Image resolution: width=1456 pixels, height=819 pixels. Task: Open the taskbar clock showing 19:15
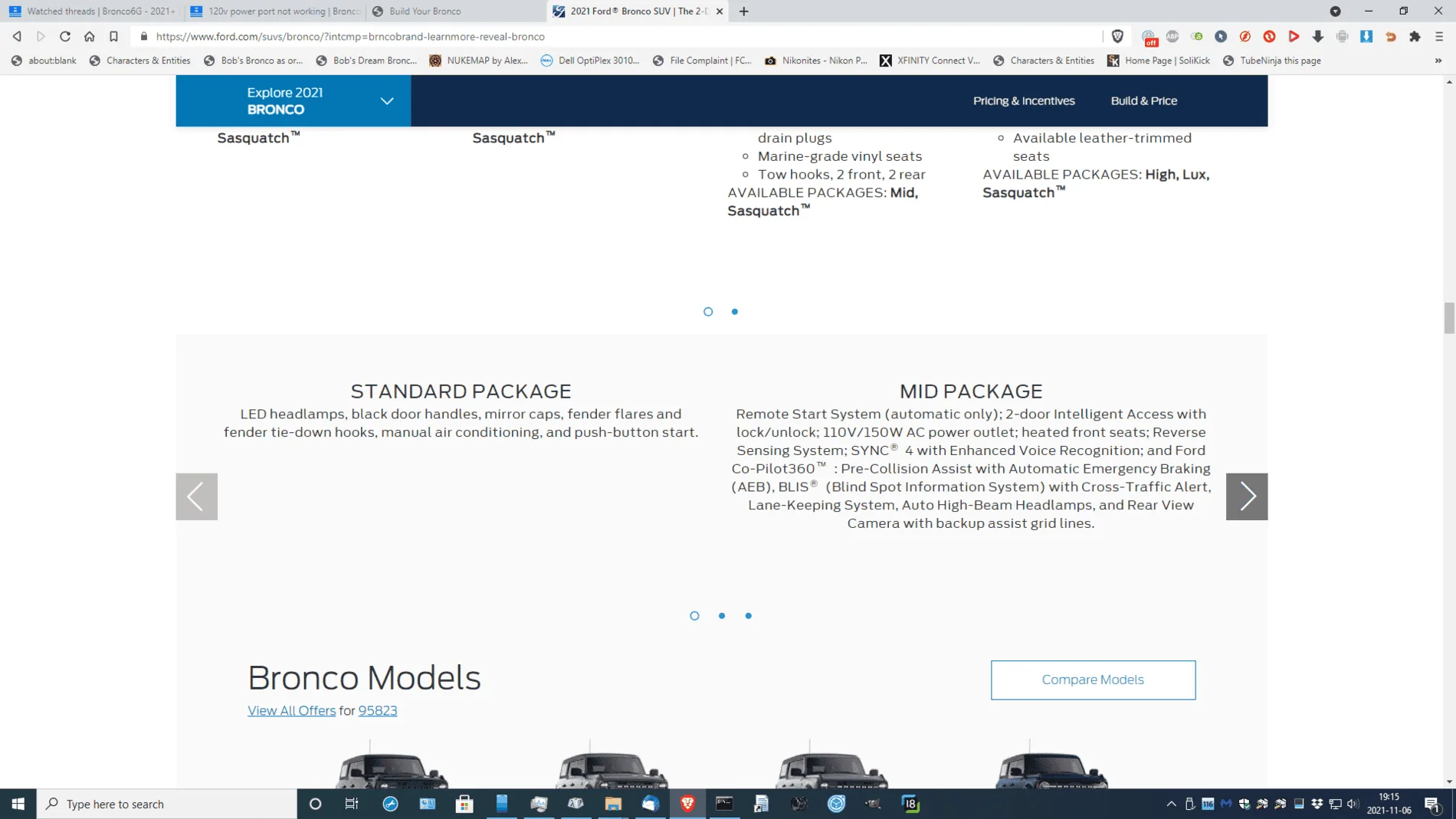tap(1389, 804)
